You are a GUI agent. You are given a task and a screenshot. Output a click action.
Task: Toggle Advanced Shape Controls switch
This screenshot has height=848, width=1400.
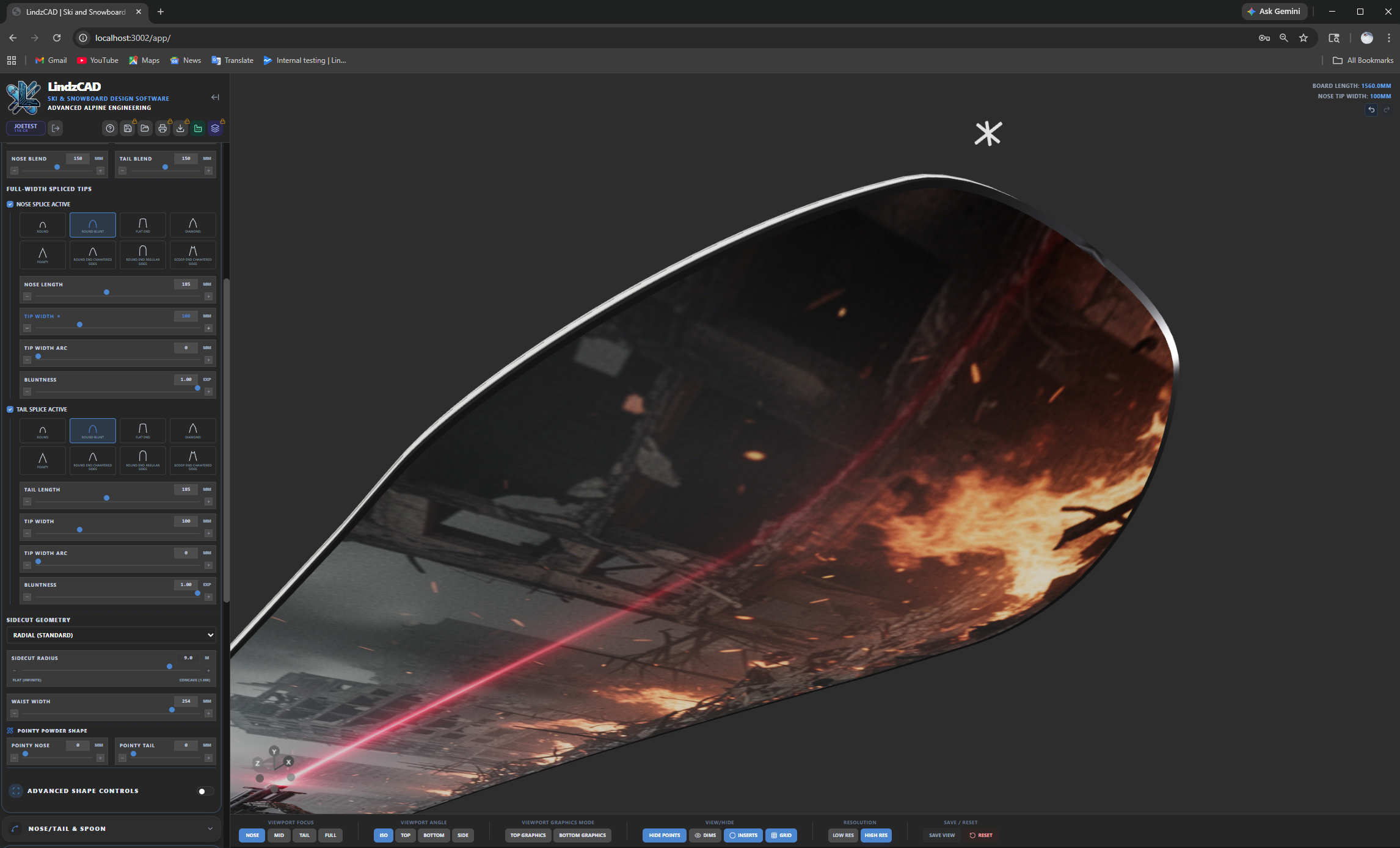coord(206,791)
